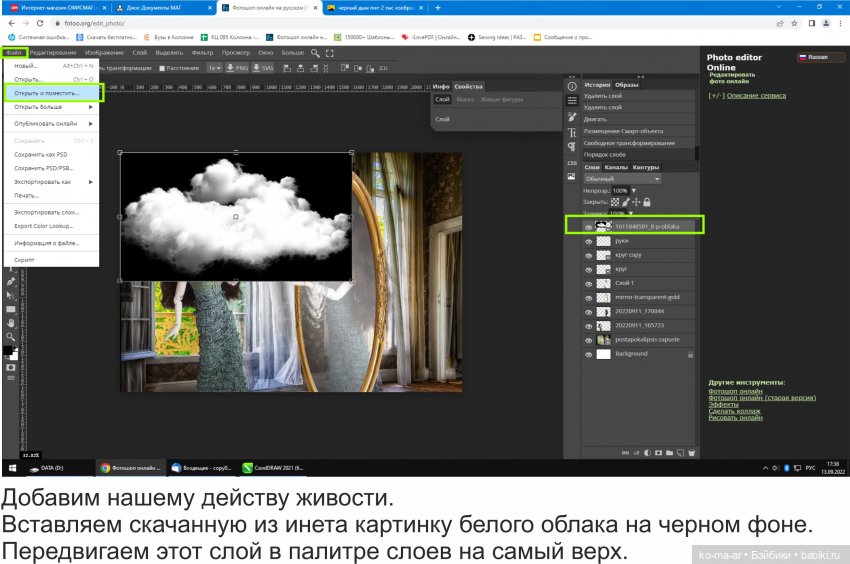
Task: Select the Pen tool in the left toolbar
Action: click(11, 281)
